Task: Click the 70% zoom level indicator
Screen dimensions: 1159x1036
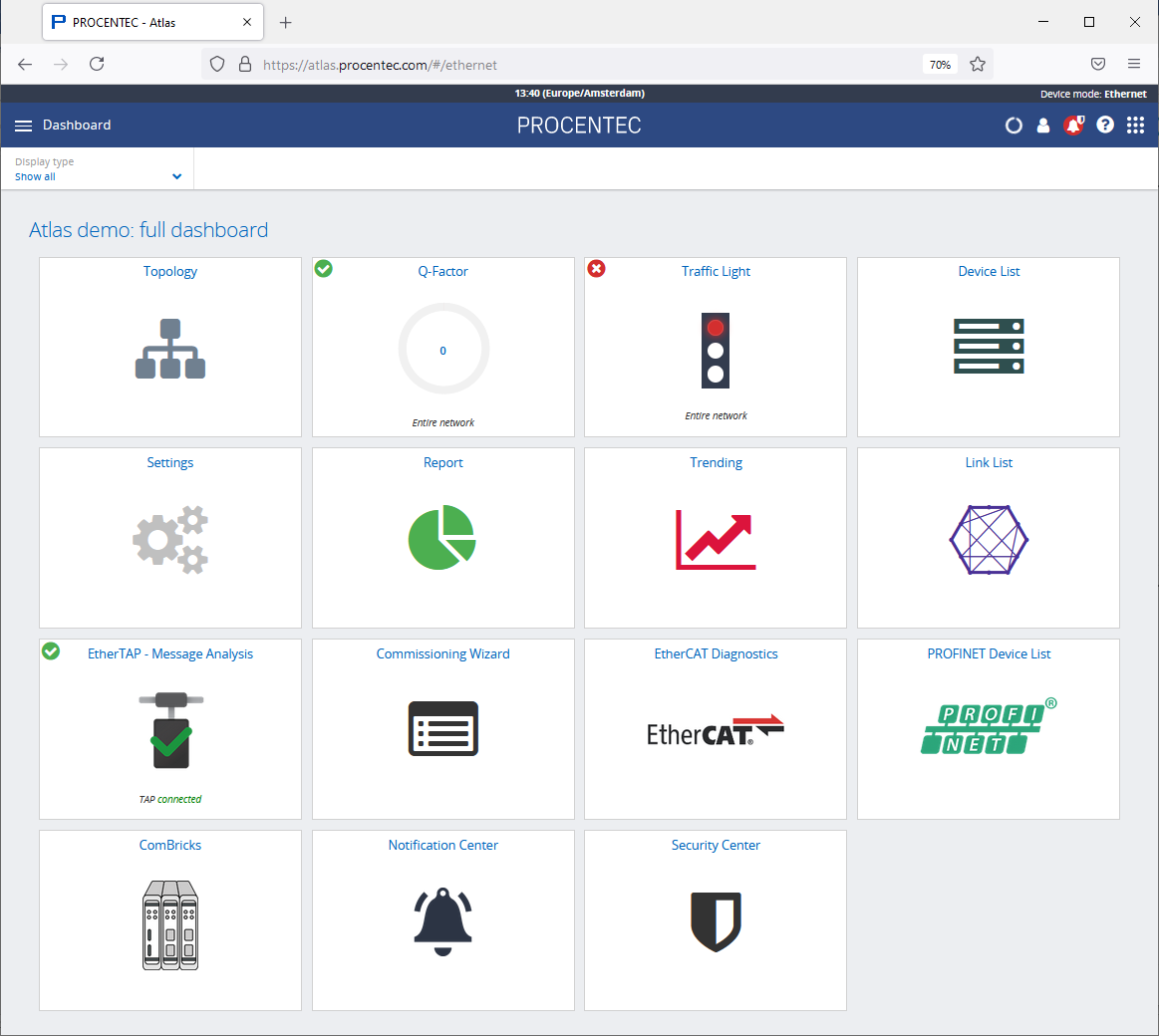Action: click(x=940, y=65)
